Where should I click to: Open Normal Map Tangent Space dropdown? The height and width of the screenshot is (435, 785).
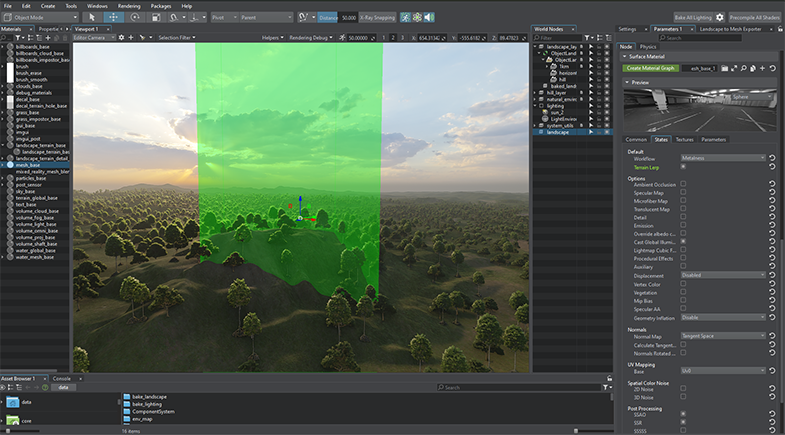pos(723,336)
